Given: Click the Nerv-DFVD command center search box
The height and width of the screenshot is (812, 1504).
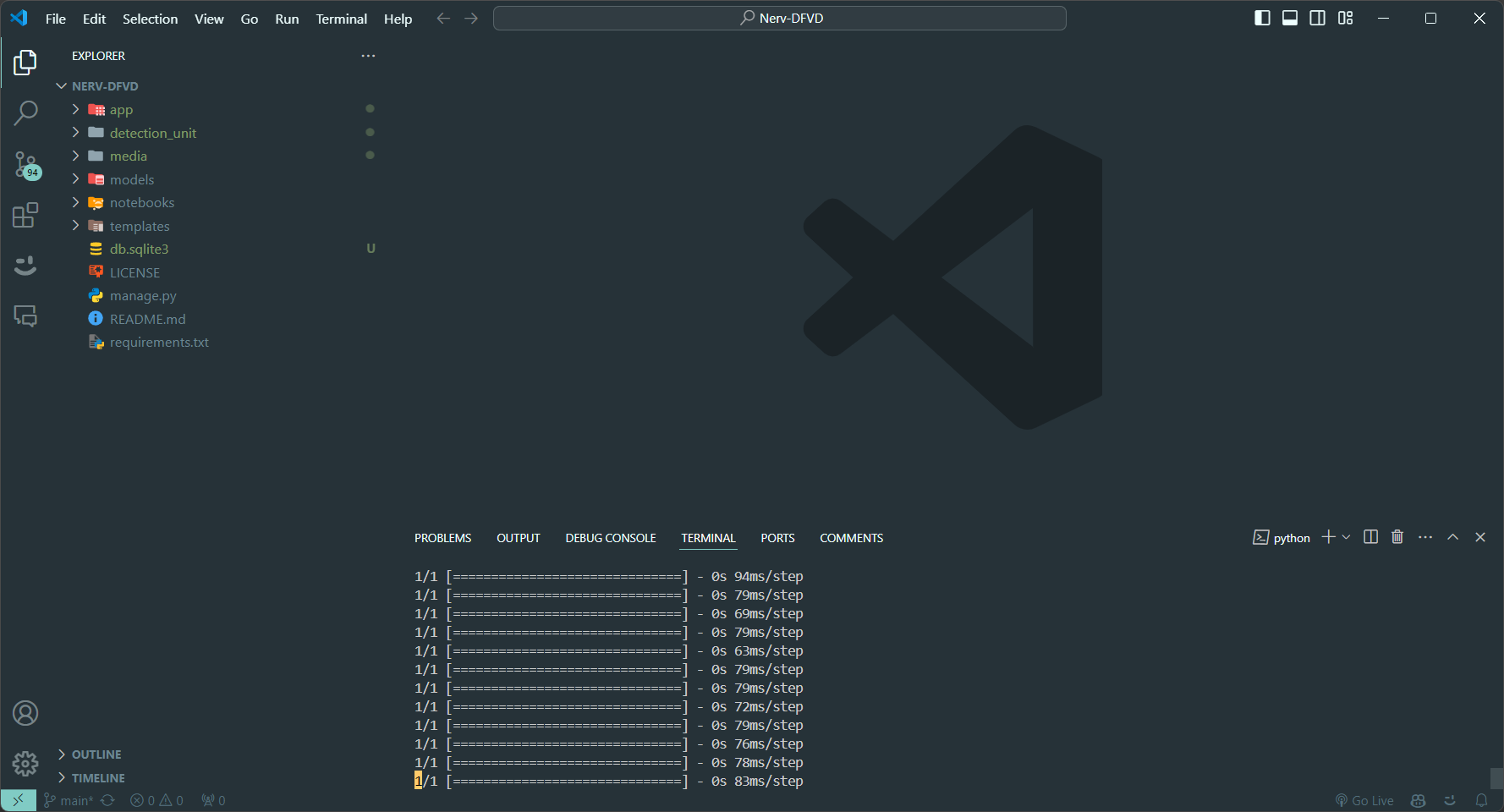Looking at the screenshot, I should 780,18.
